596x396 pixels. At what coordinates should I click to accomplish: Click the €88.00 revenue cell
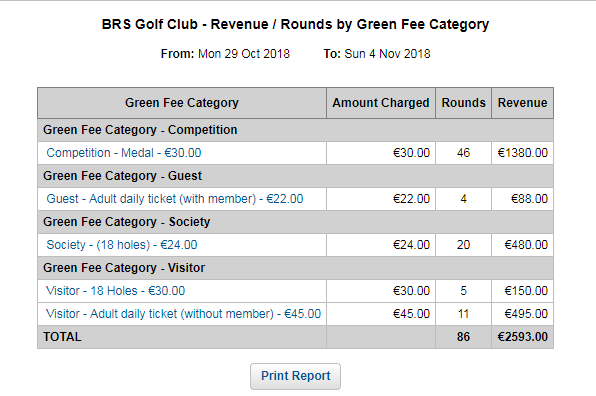point(523,199)
